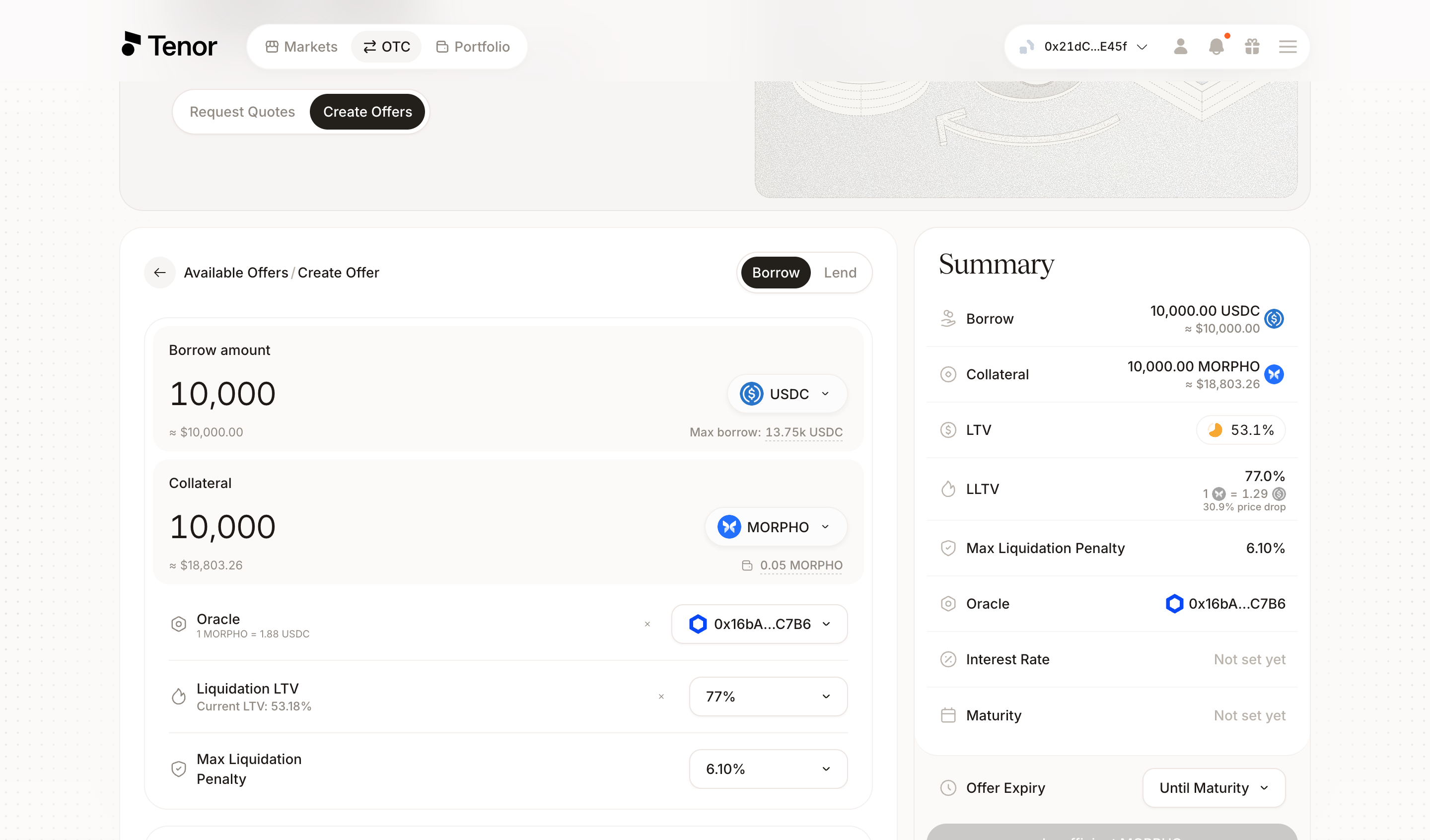Click the Current LTV: 53.18% text
Image resolution: width=1430 pixels, height=840 pixels.
[254, 706]
